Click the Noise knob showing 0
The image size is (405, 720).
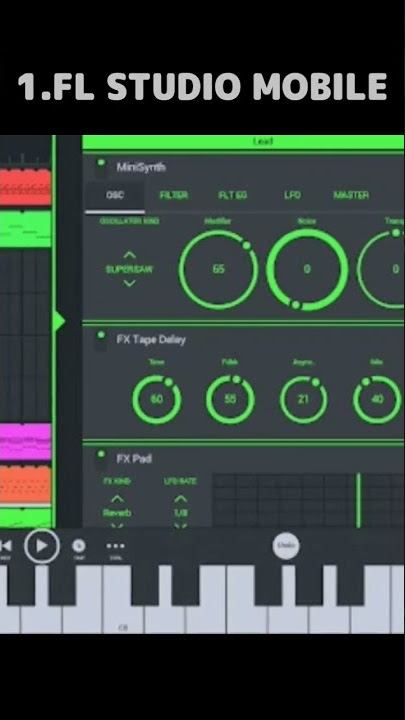pos(307,270)
